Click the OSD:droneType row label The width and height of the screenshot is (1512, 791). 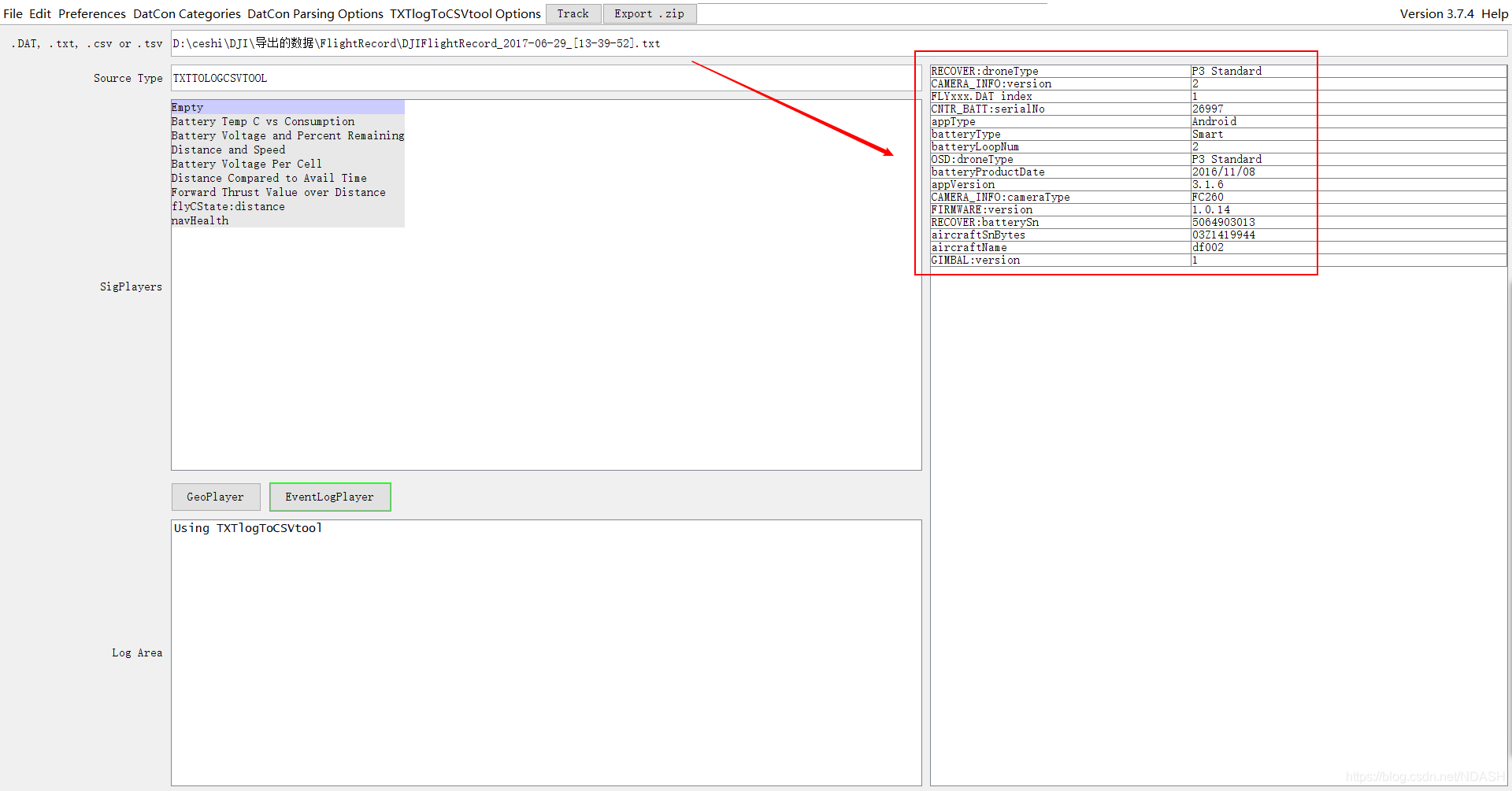[x=973, y=159]
